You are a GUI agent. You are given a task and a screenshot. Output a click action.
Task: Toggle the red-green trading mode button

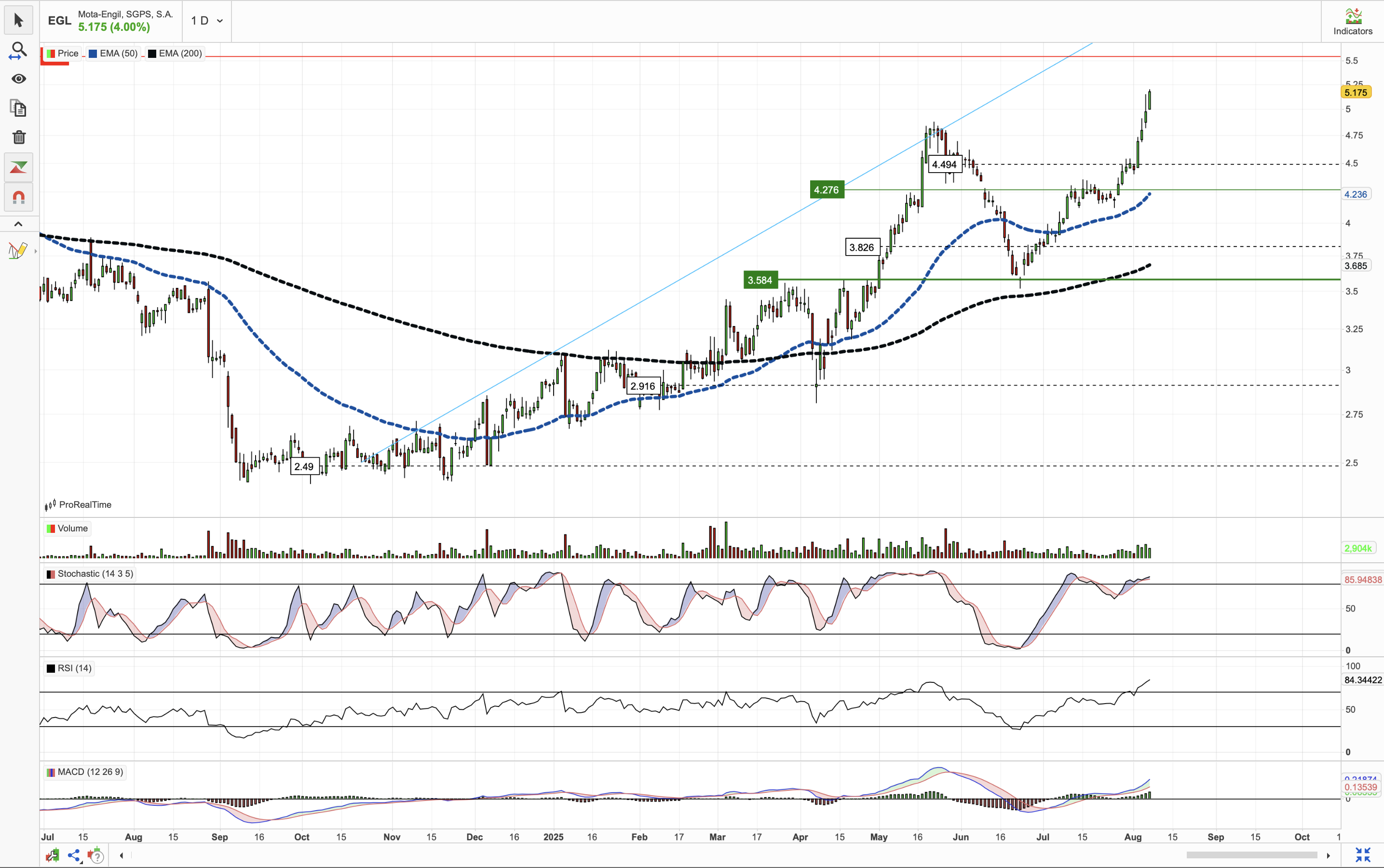(x=18, y=168)
